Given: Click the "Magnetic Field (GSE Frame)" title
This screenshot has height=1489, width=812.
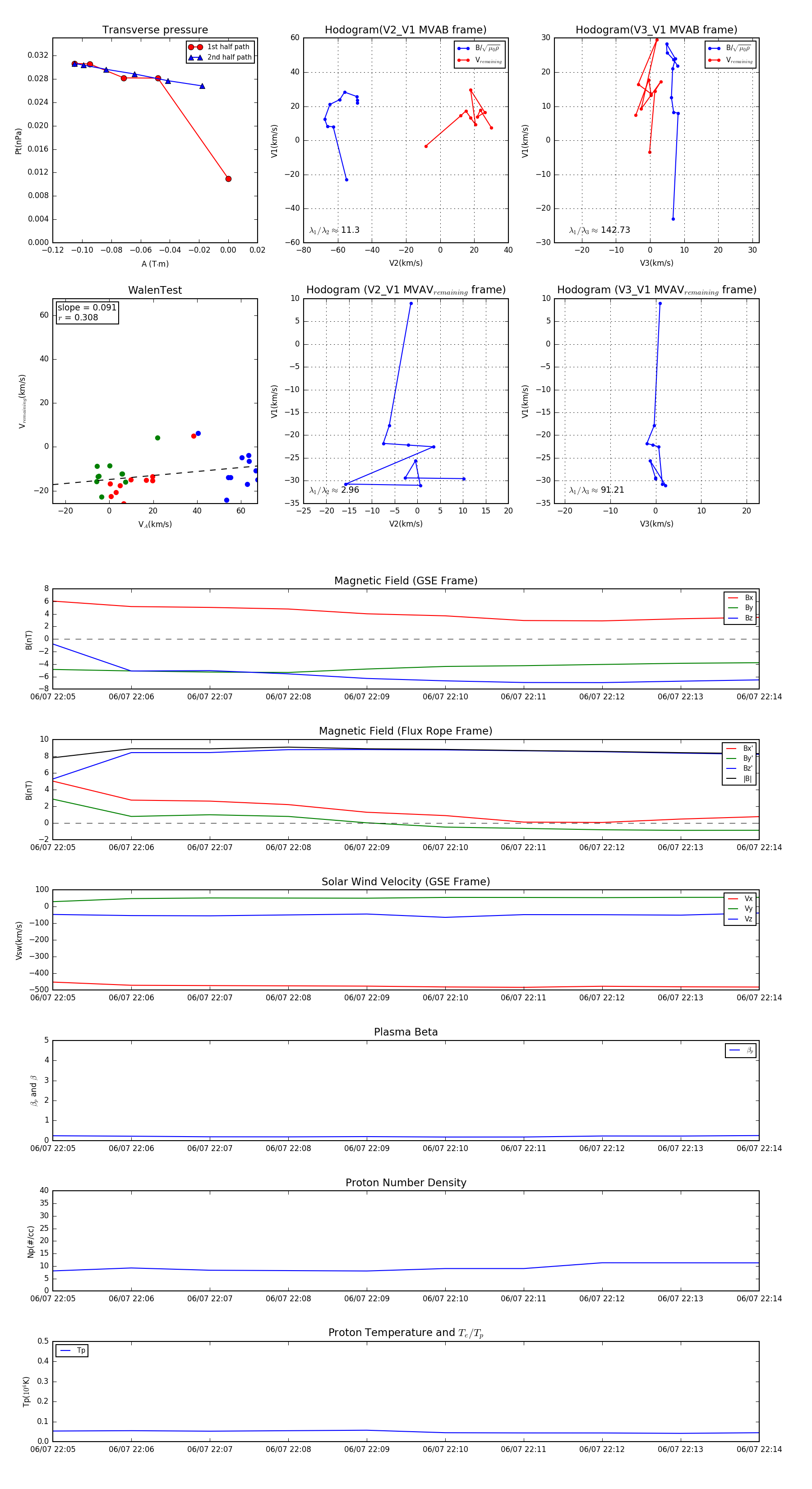Looking at the screenshot, I should point(406,581).
